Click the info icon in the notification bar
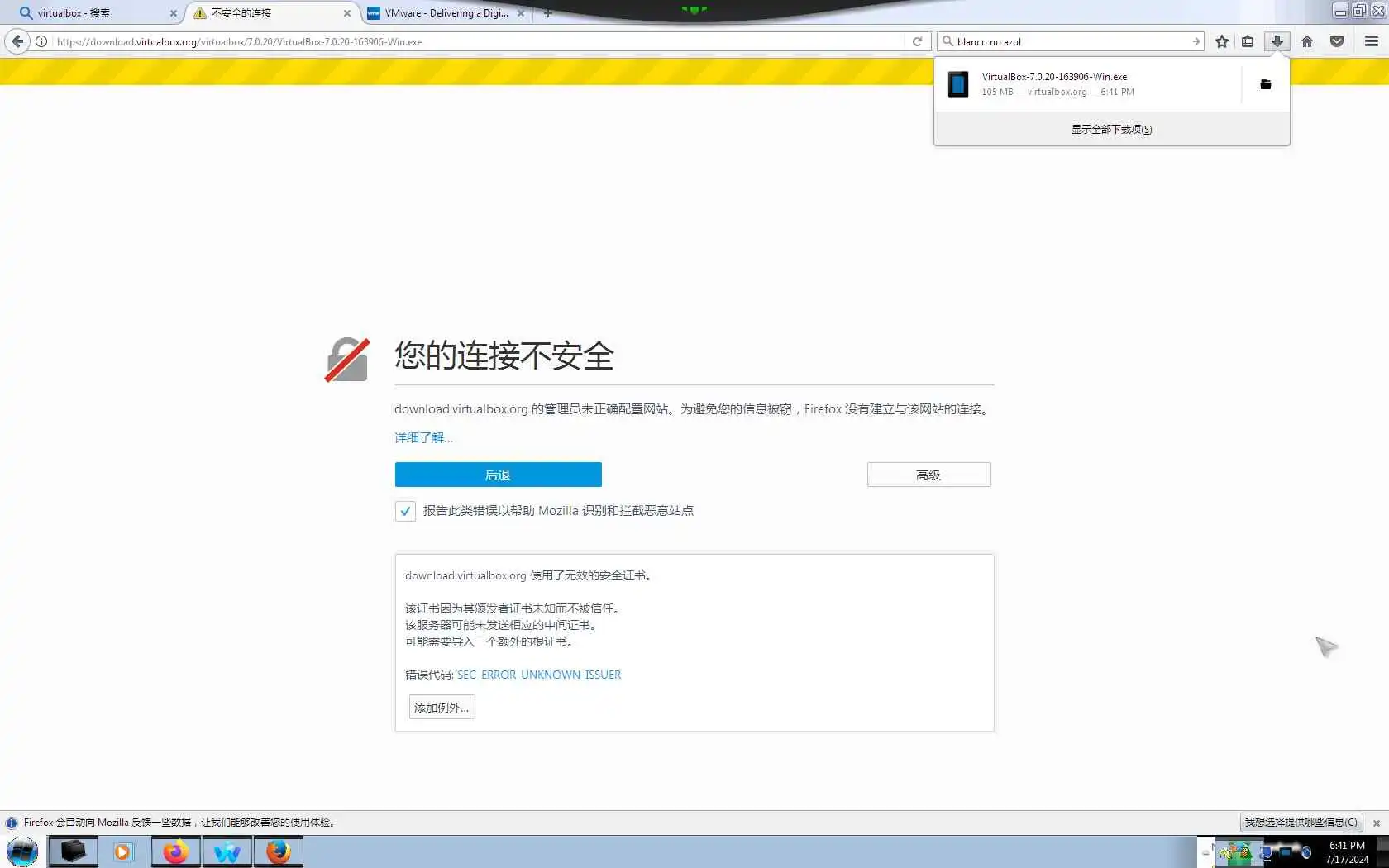 (12, 823)
